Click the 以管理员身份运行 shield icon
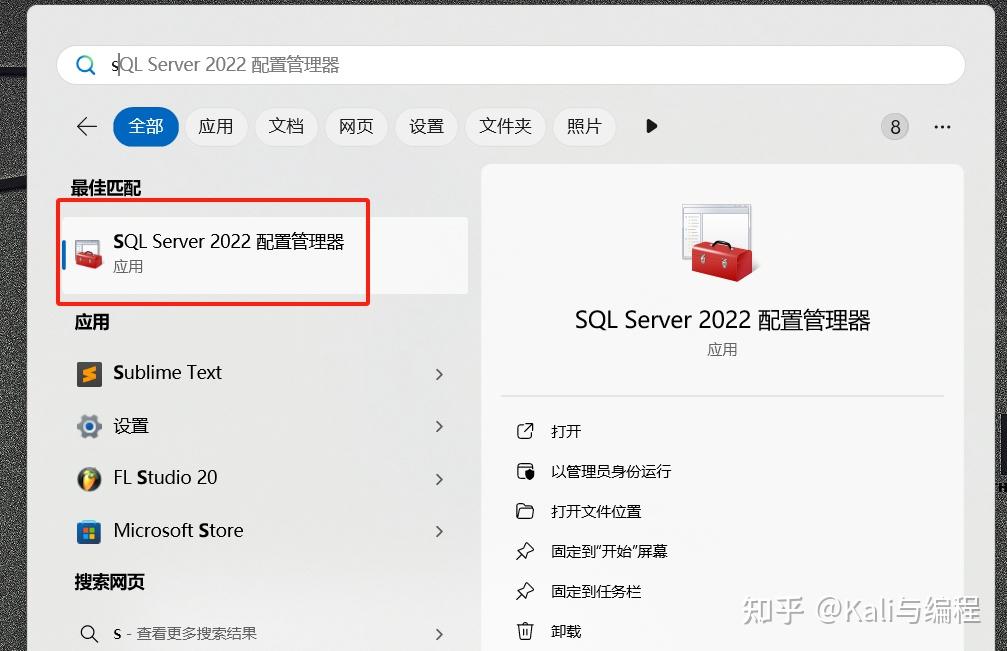Viewport: 1007px width, 651px height. (525, 471)
